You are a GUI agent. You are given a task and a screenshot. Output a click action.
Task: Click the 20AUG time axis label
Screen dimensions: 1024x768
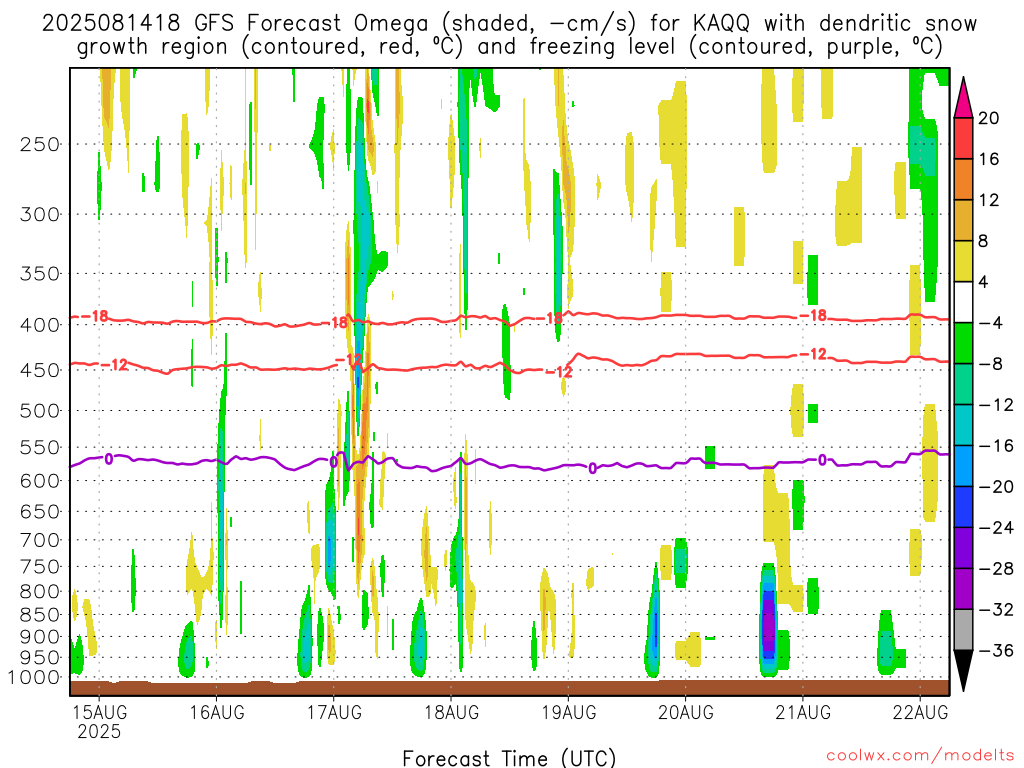click(x=686, y=712)
